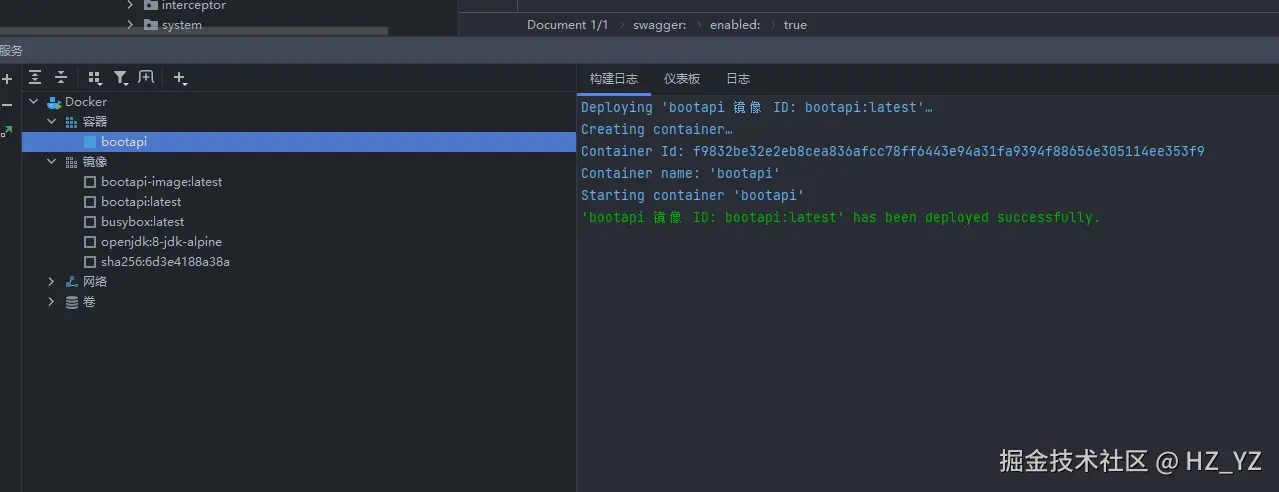
Task: Click enabled: in the breadcrumb
Action: pyautogui.click(x=735, y=25)
